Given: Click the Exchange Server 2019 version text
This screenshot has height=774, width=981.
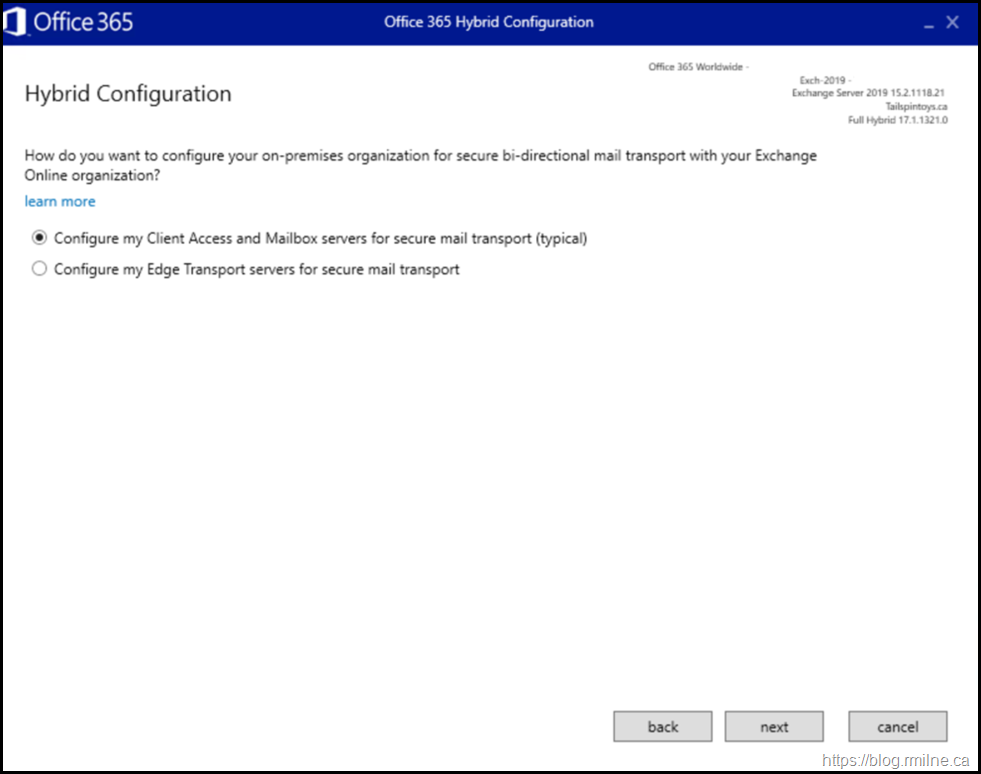Looking at the screenshot, I should tap(869, 93).
